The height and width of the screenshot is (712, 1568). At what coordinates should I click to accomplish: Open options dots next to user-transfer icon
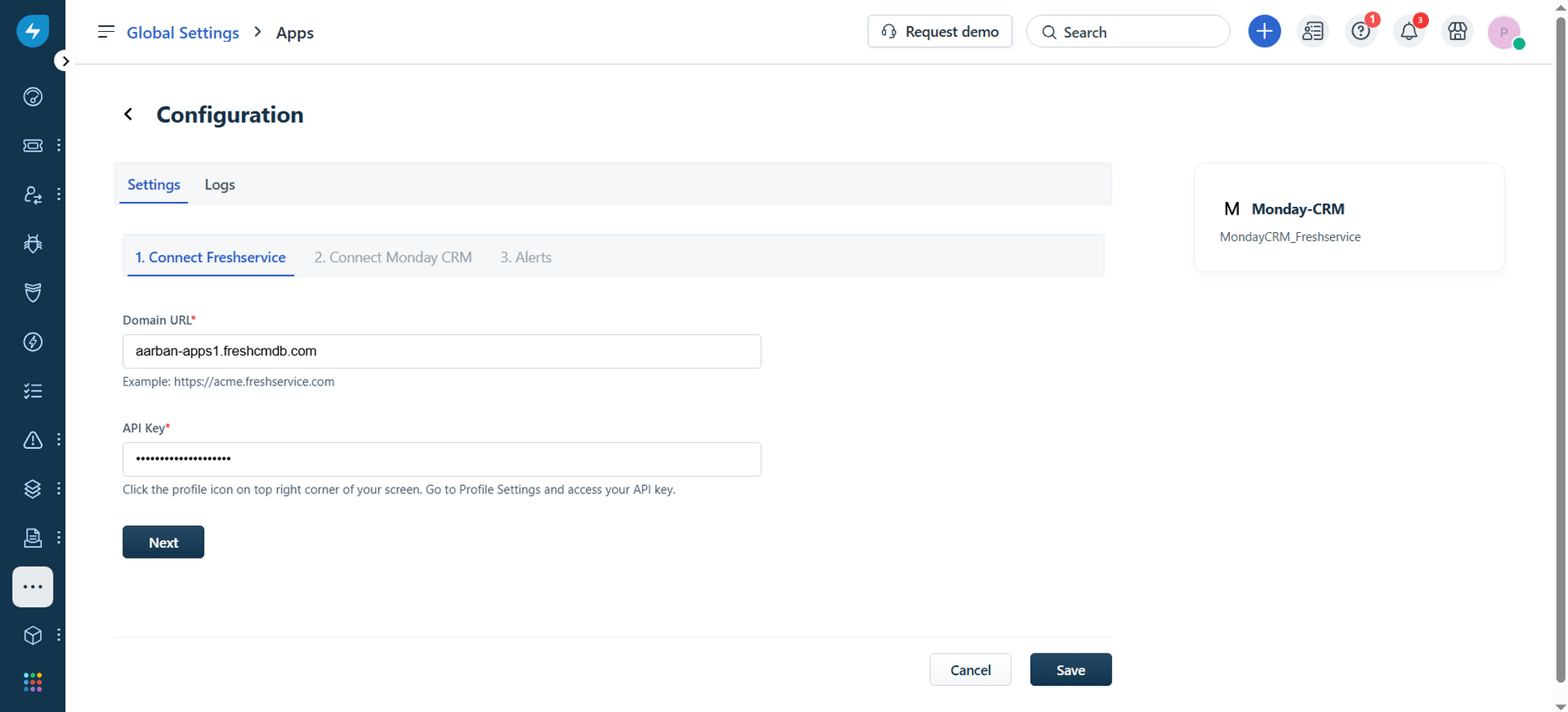click(x=59, y=194)
